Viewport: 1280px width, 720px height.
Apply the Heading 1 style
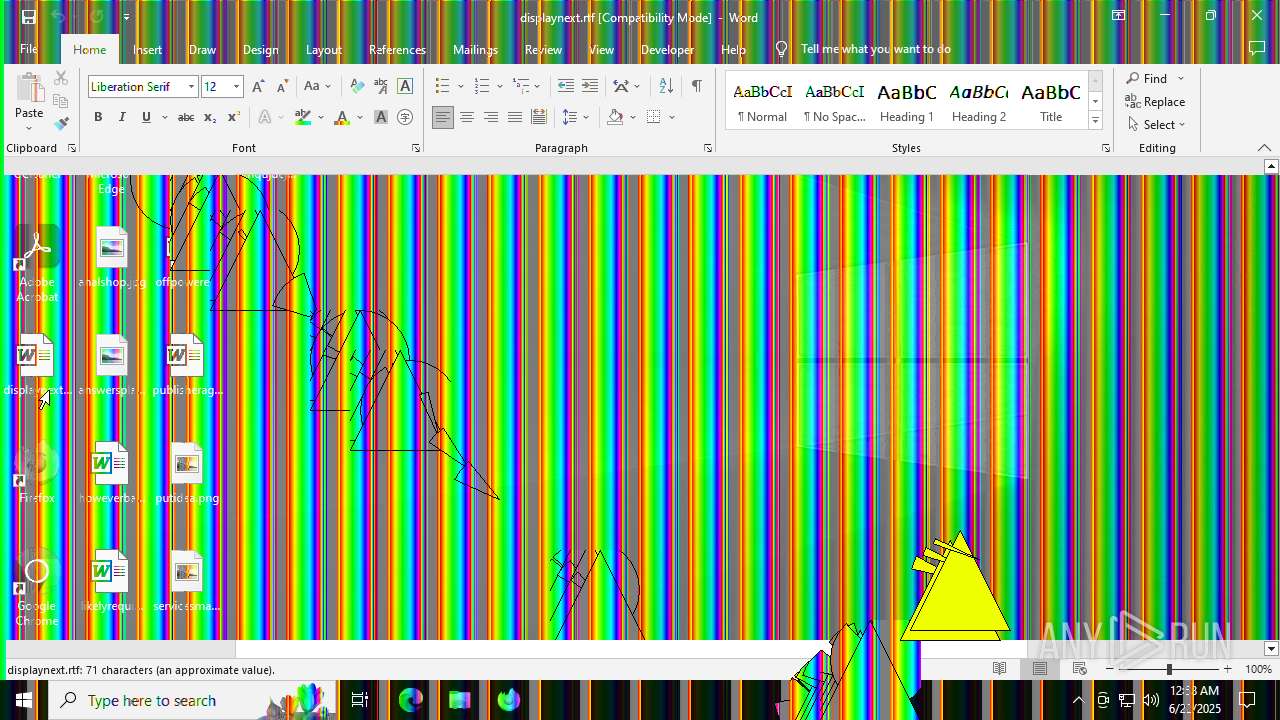click(907, 101)
